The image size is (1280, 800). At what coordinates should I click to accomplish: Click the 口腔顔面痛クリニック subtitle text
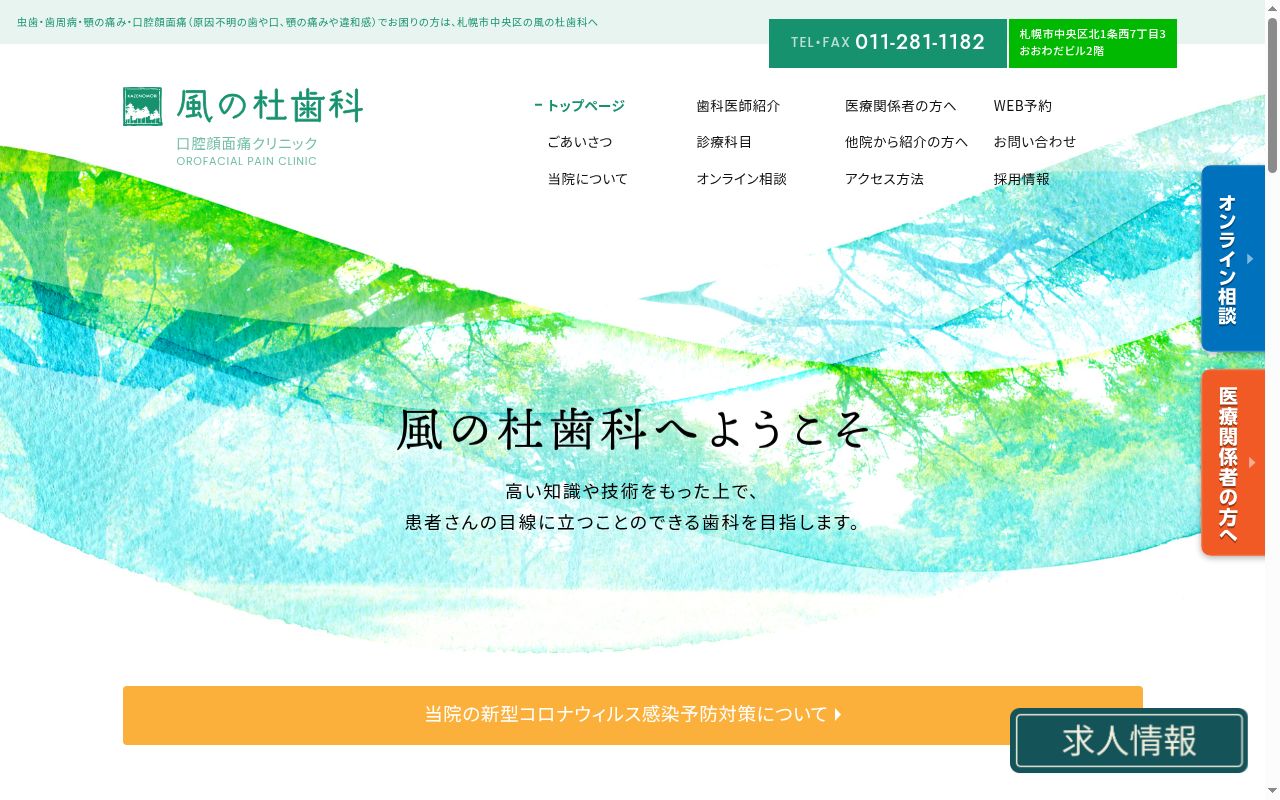coord(247,143)
